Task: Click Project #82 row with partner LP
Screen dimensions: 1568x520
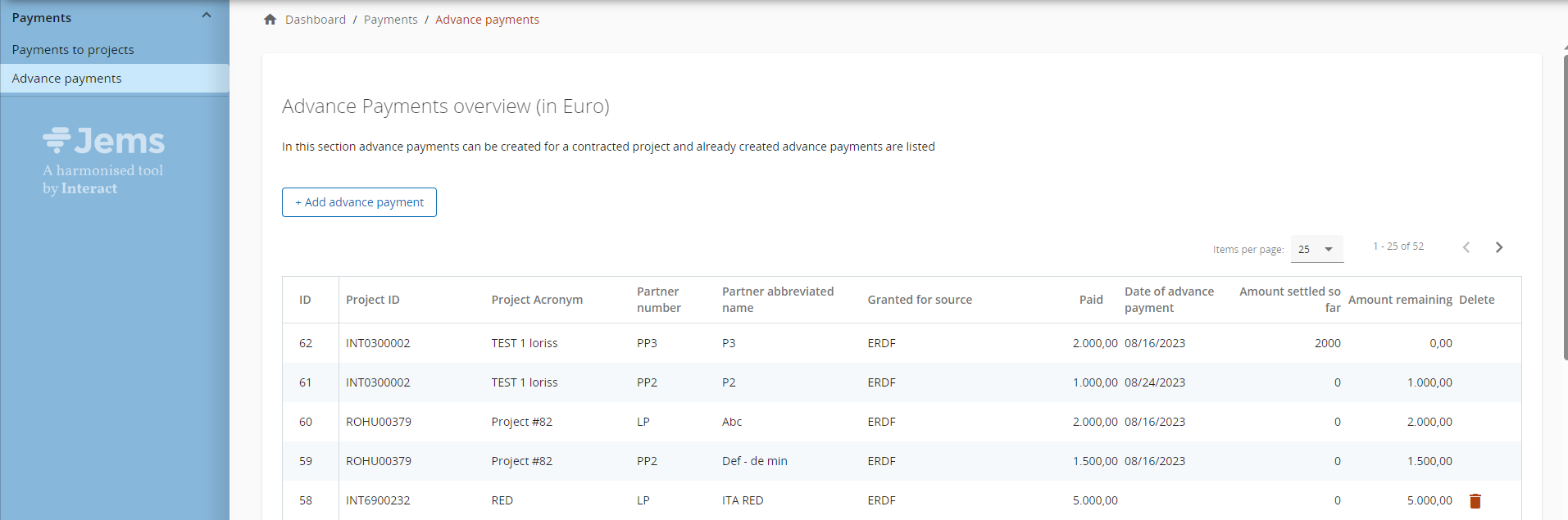Action: click(x=521, y=422)
